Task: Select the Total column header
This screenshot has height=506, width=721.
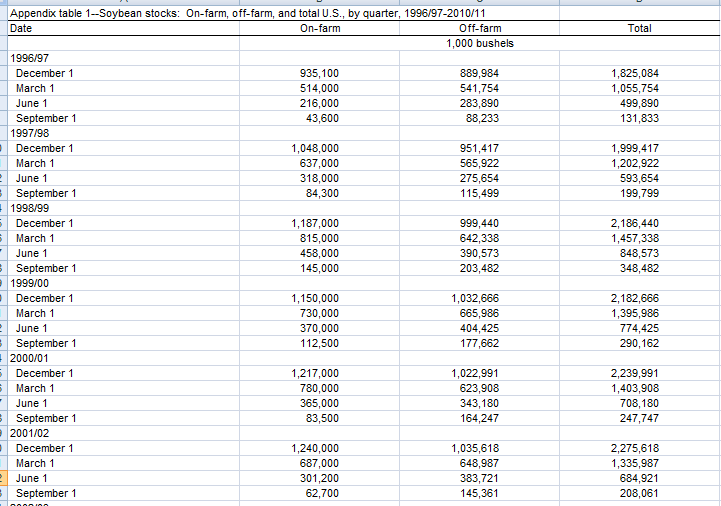Action: (x=639, y=28)
